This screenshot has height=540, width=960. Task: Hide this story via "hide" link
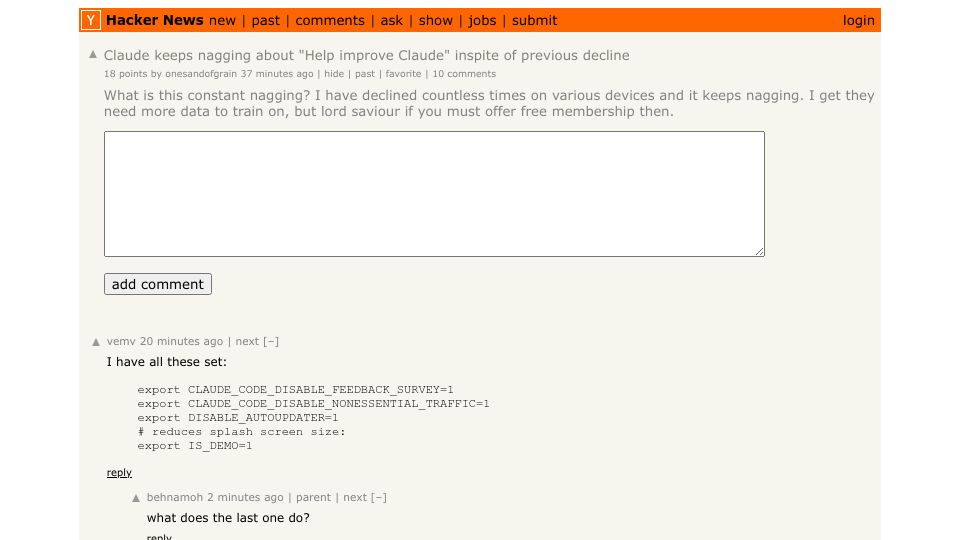pos(334,74)
